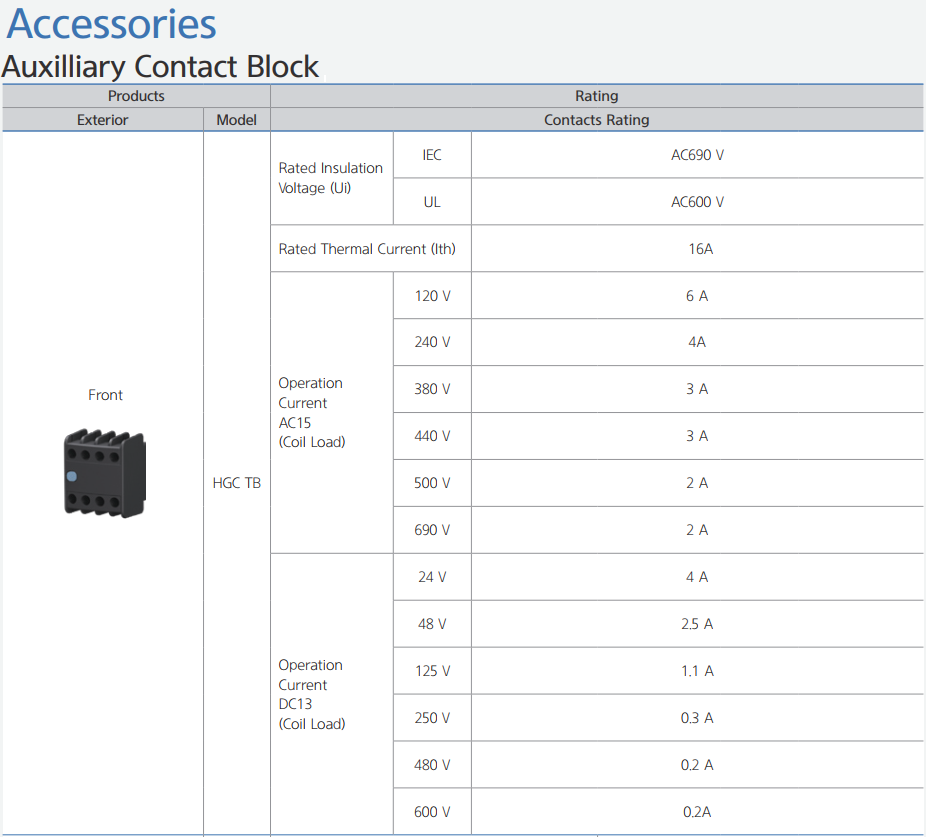Select the '2.5 A' current value
The width and height of the screenshot is (926, 840).
[x=697, y=624]
